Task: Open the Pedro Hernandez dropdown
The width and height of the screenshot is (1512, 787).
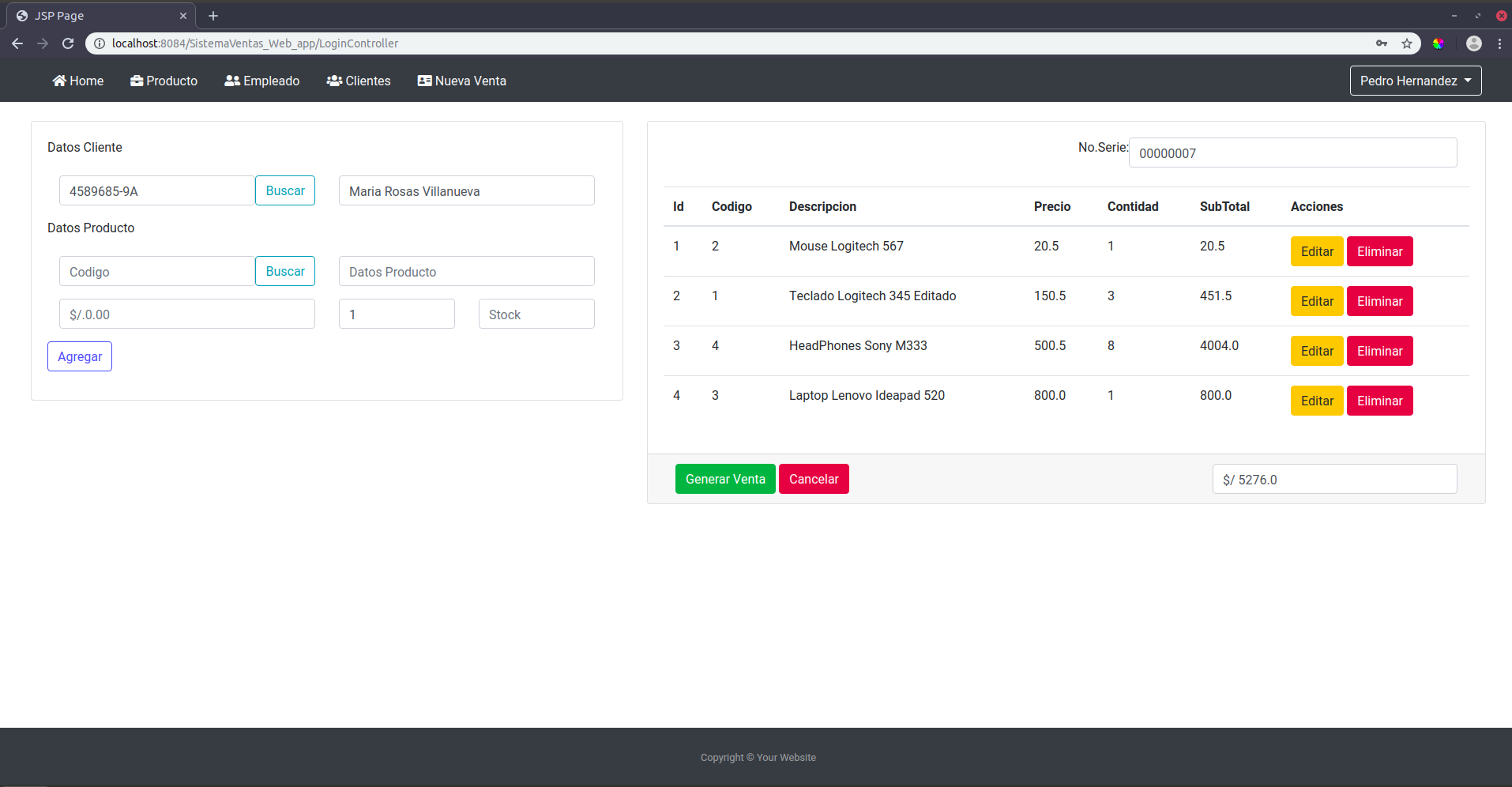Action: [x=1415, y=80]
